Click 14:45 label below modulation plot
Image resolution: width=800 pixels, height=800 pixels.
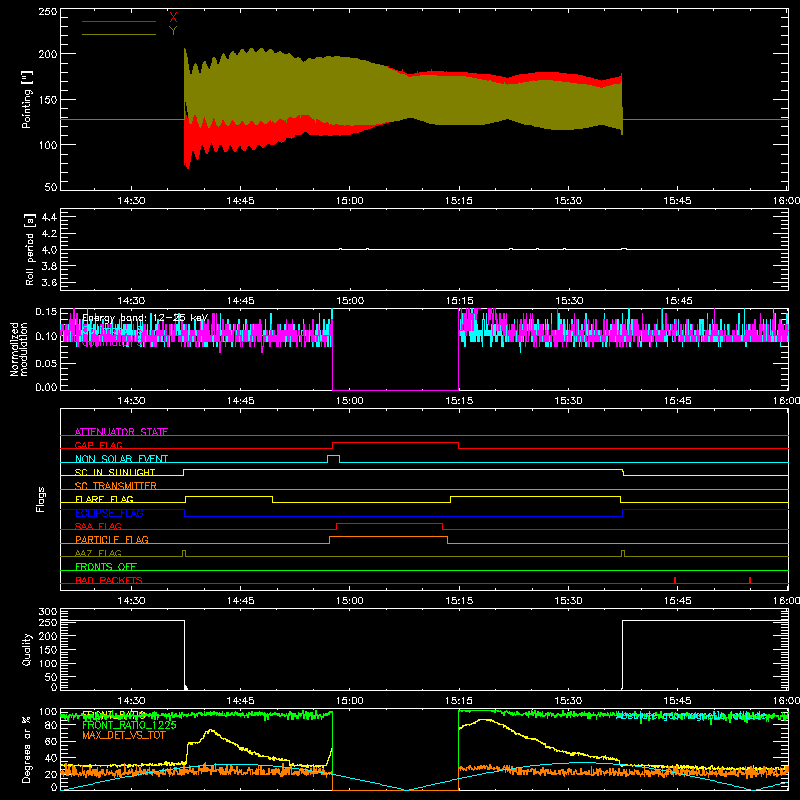240,401
